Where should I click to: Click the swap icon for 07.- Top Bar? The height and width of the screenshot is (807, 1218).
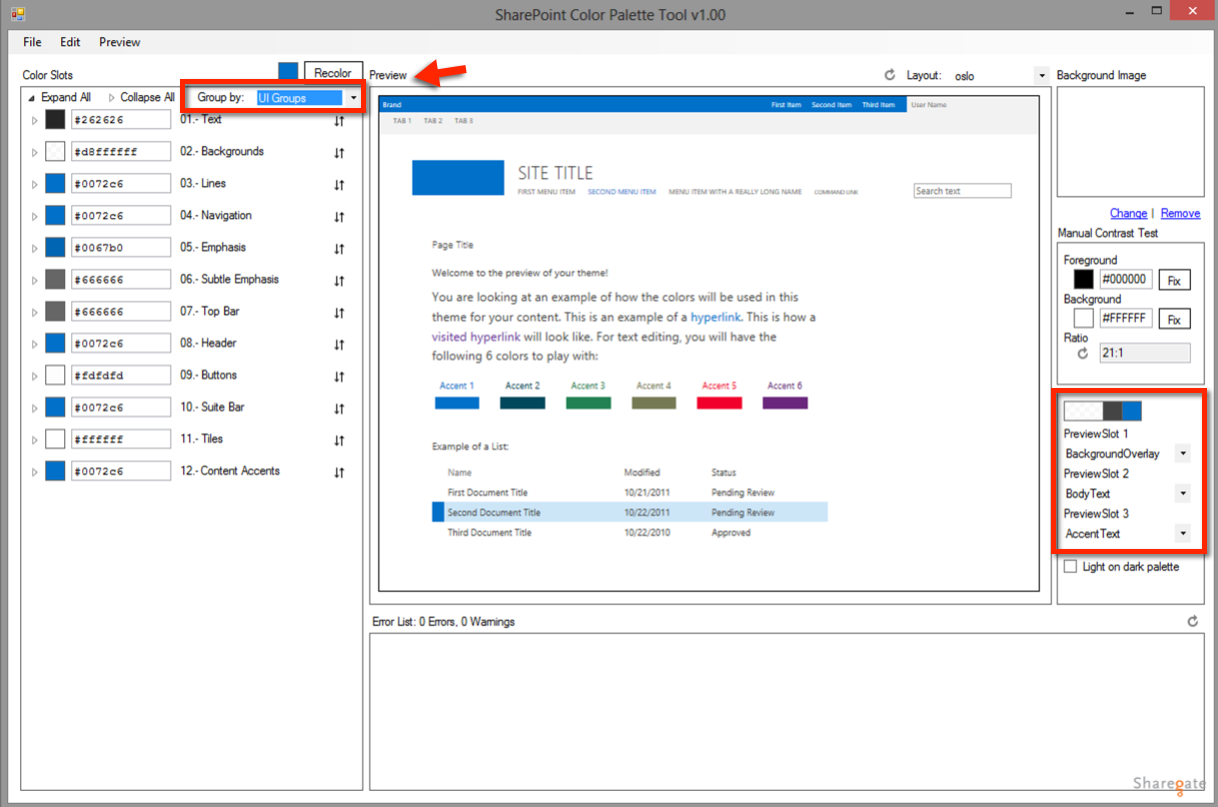(339, 313)
